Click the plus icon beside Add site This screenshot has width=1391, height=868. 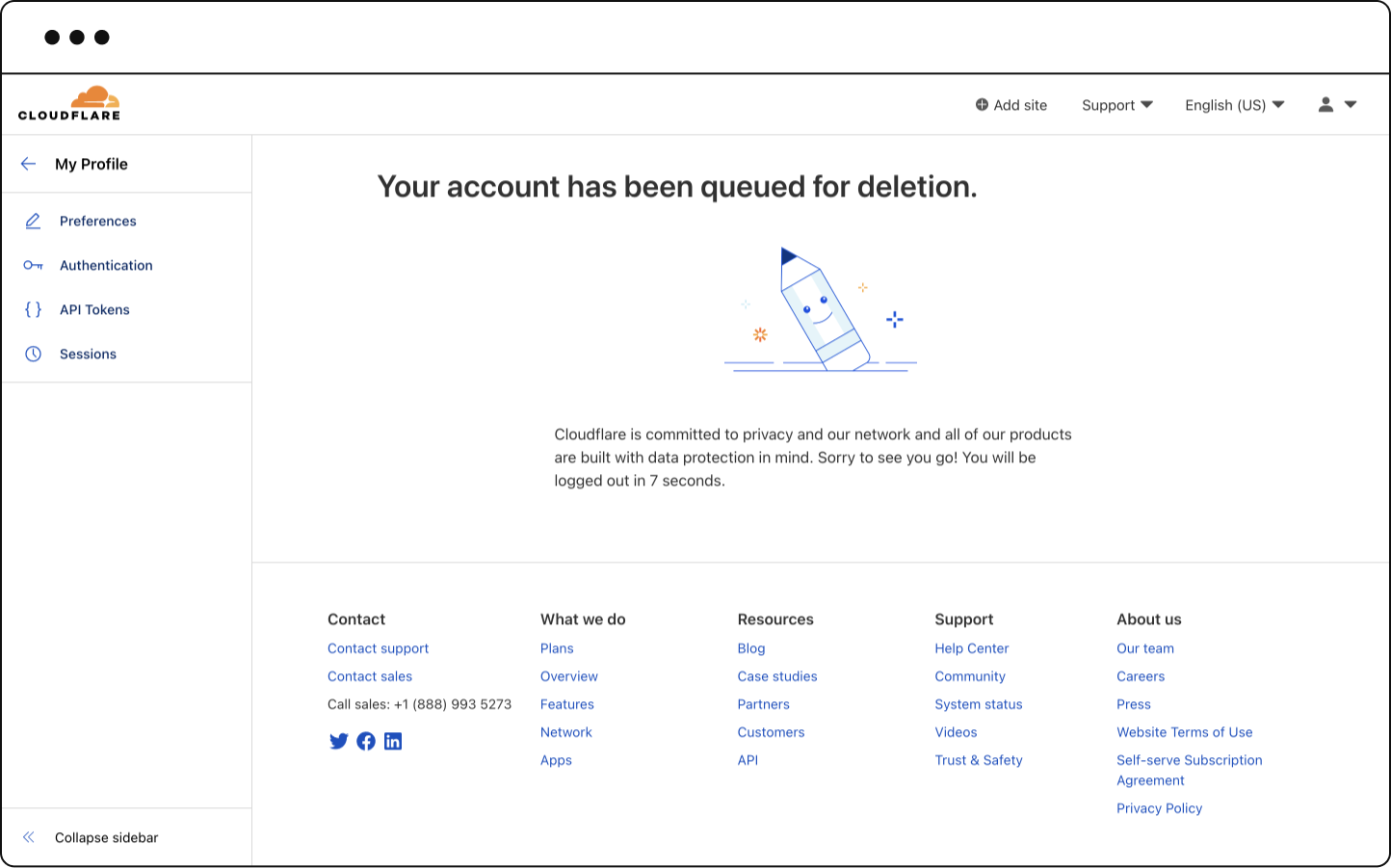[x=982, y=105]
